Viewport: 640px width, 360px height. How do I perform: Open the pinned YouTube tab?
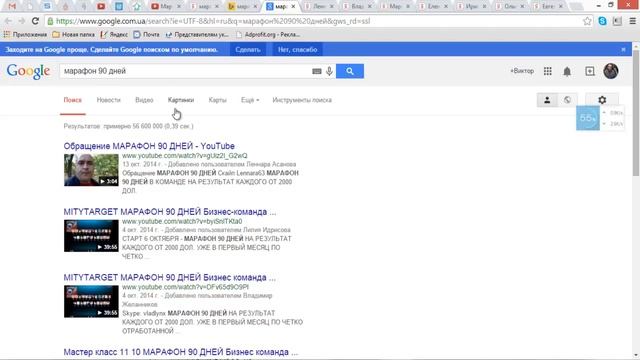click(x=101, y=6)
